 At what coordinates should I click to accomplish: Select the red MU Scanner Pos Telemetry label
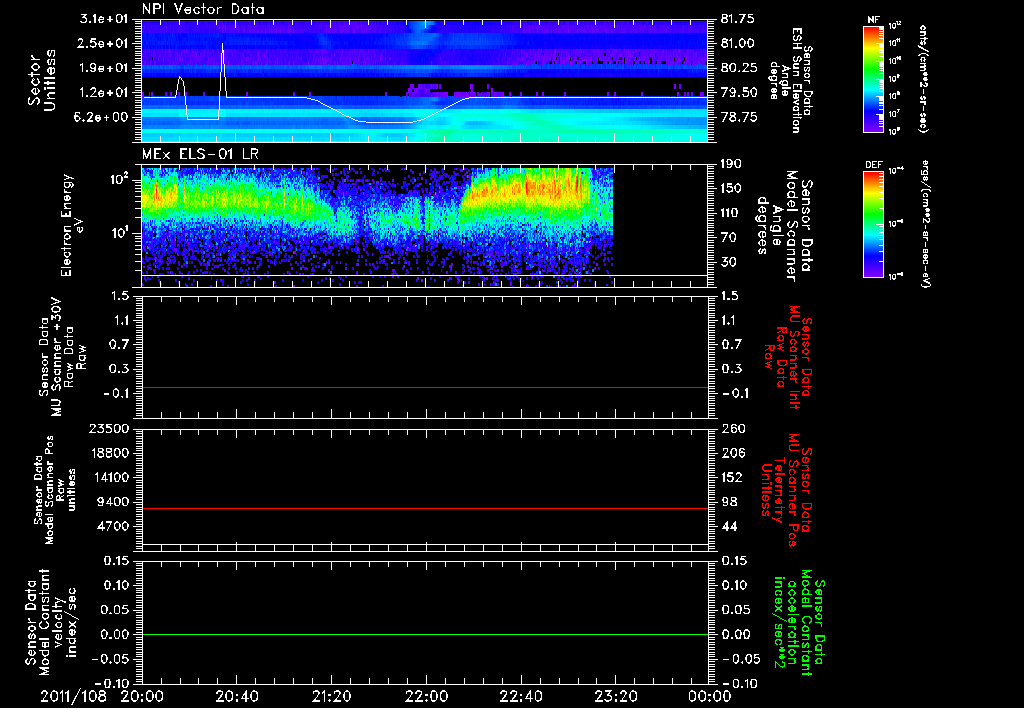coord(790,490)
